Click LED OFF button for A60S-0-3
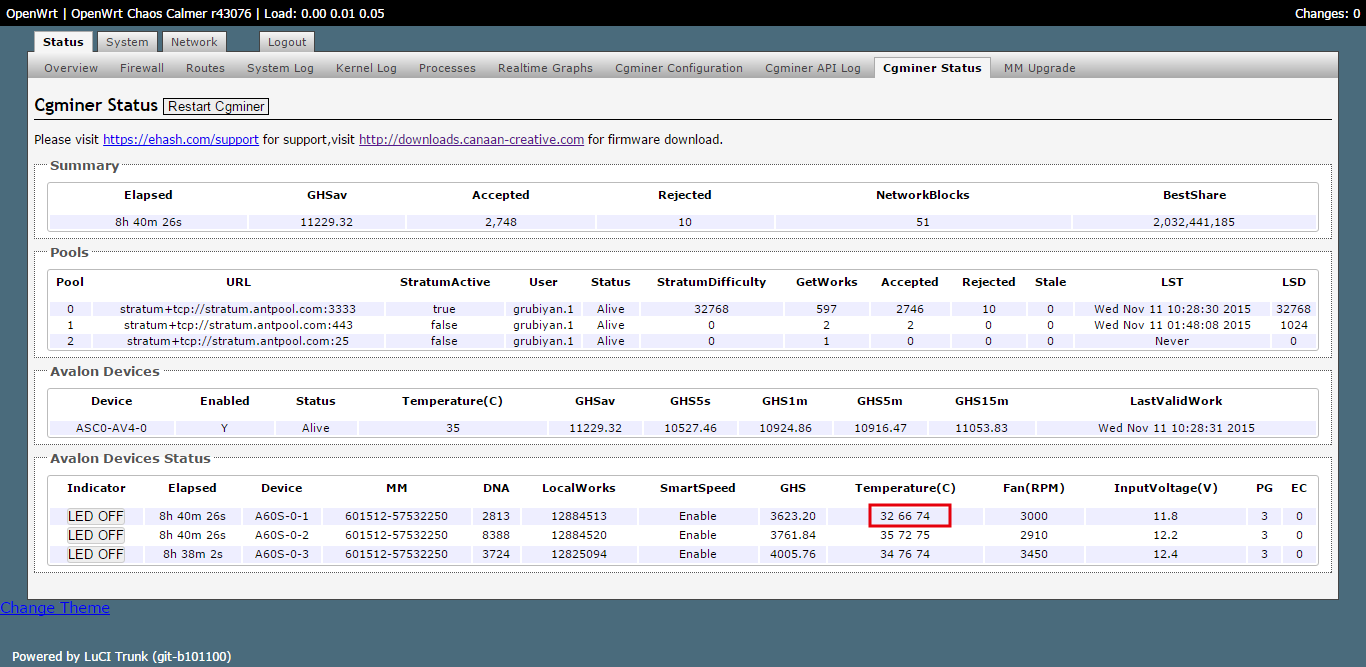The image size is (1366, 667). coord(96,554)
